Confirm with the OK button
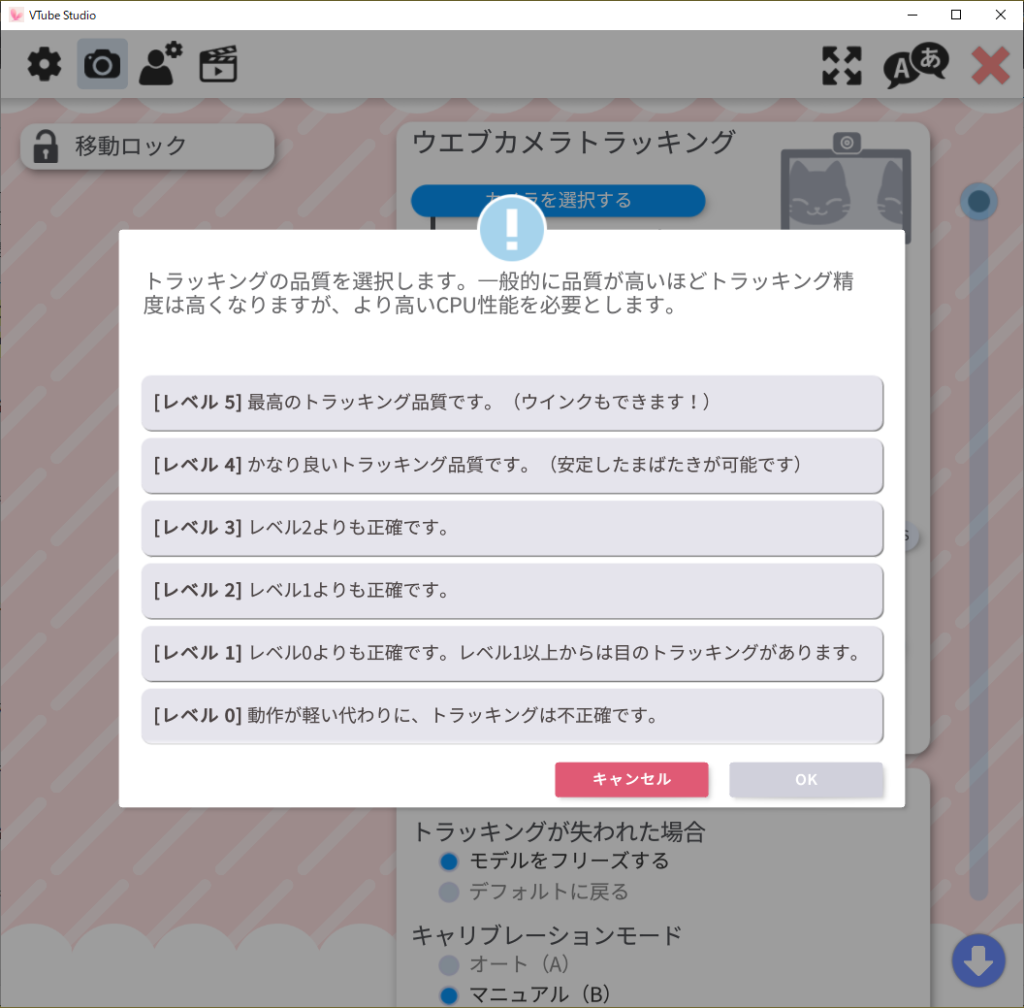The image size is (1024, 1008). [807, 780]
